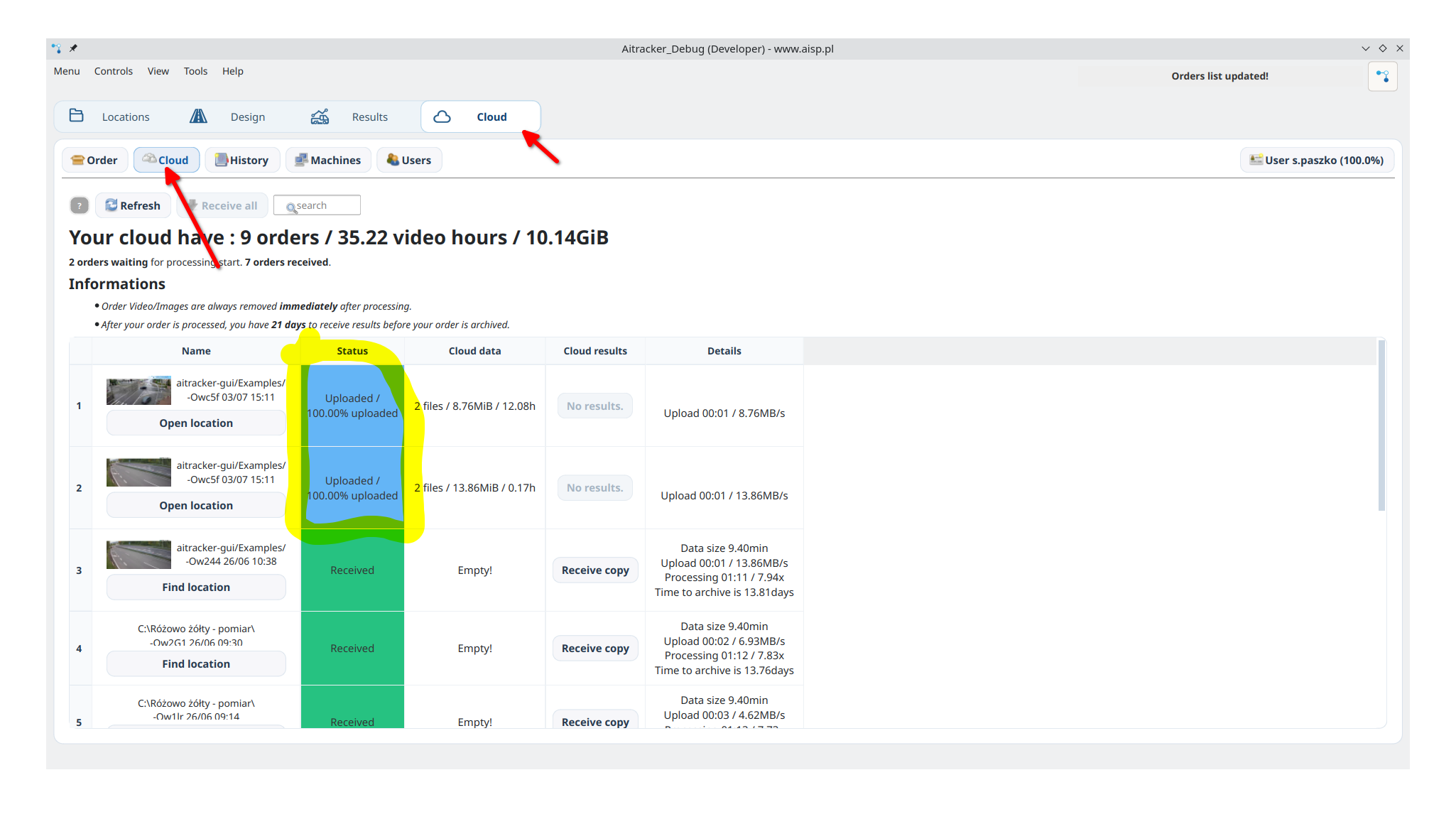Image resolution: width=1456 pixels, height=824 pixels.
Task: Open the Tools menu
Action: point(195,71)
